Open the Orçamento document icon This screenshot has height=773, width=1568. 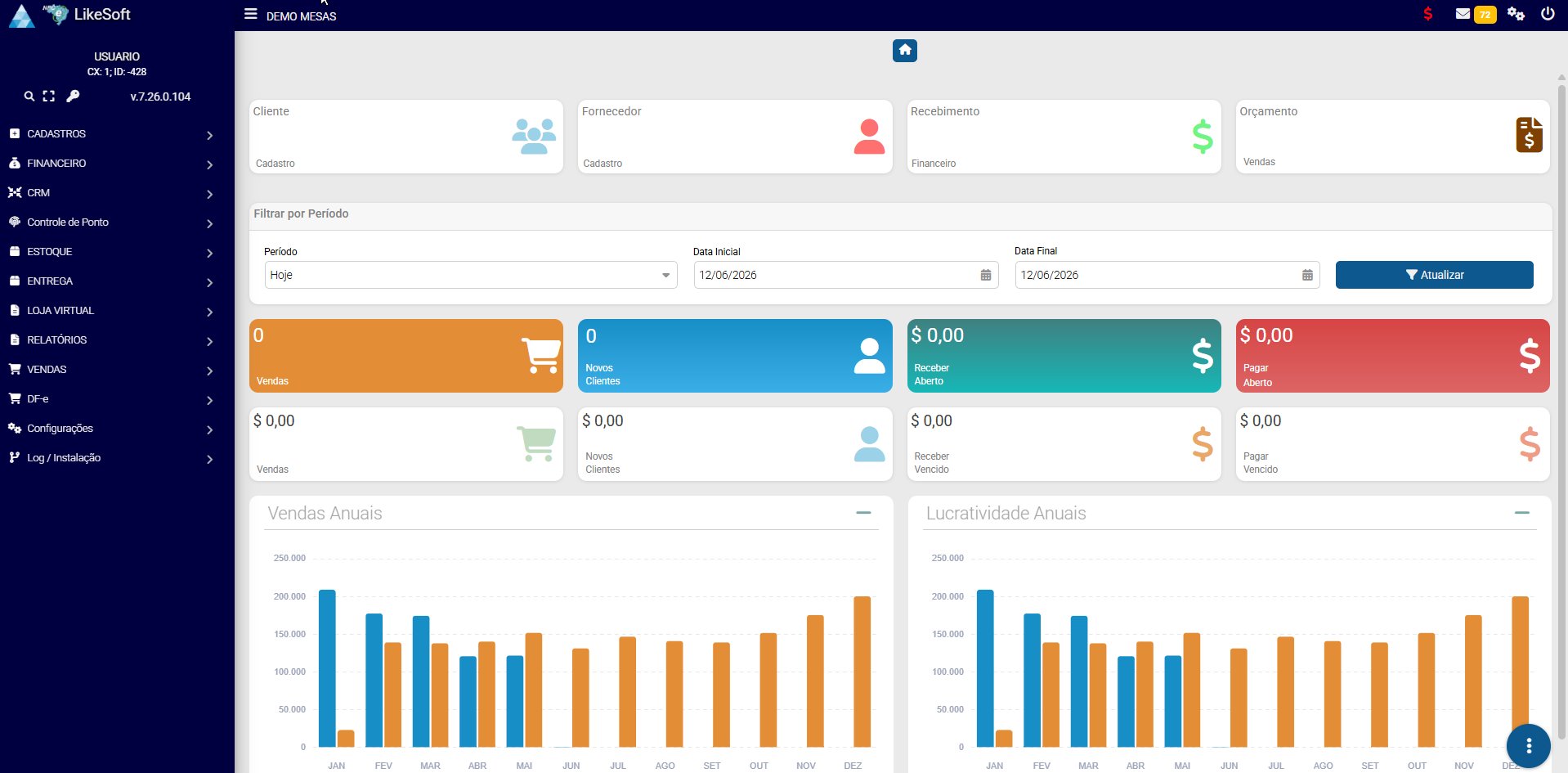coord(1530,135)
